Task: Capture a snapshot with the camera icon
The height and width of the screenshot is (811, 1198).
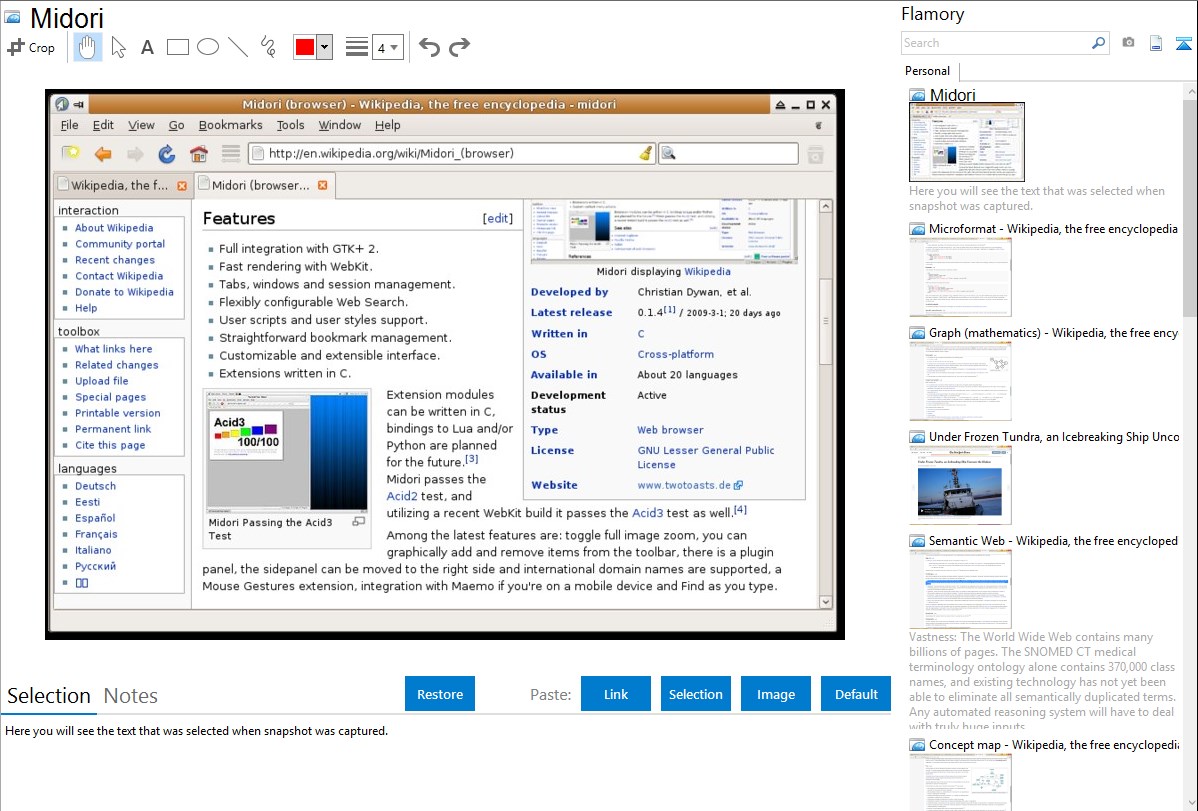Action: [x=1128, y=43]
